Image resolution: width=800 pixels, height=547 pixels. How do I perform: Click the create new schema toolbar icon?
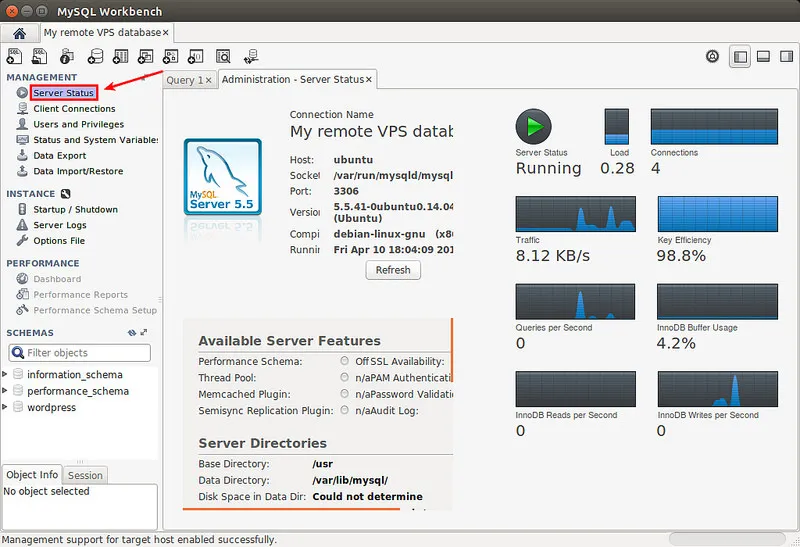[95, 56]
